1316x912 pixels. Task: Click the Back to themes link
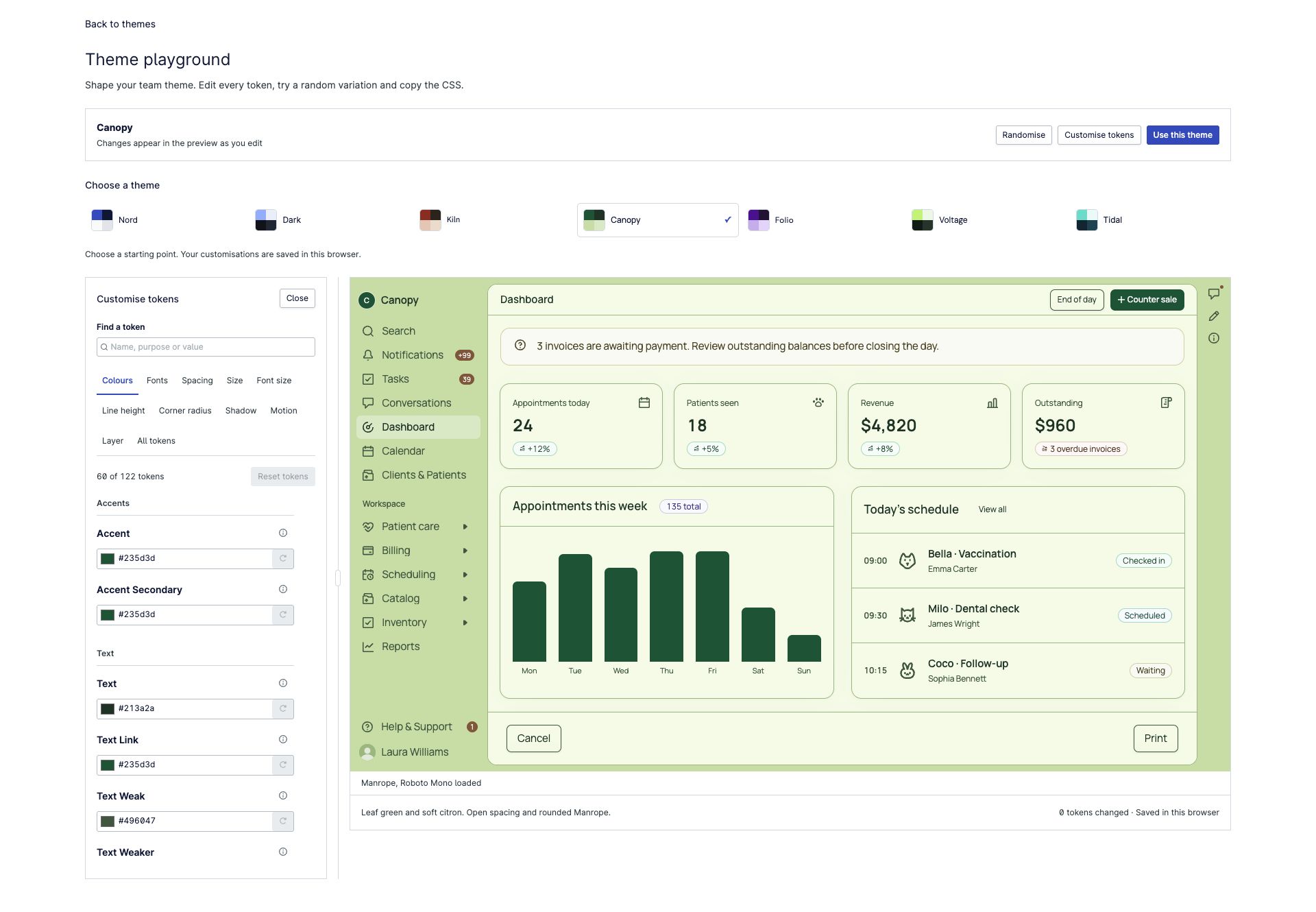[120, 24]
